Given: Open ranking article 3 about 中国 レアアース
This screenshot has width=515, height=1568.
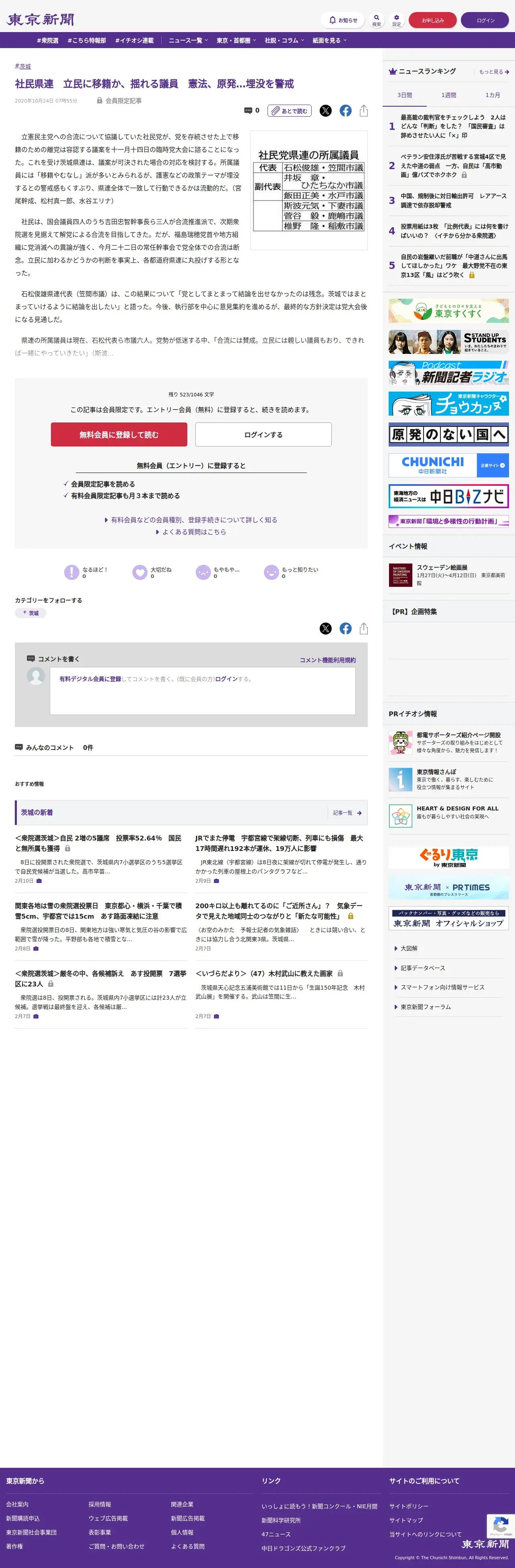Looking at the screenshot, I should tap(454, 200).
